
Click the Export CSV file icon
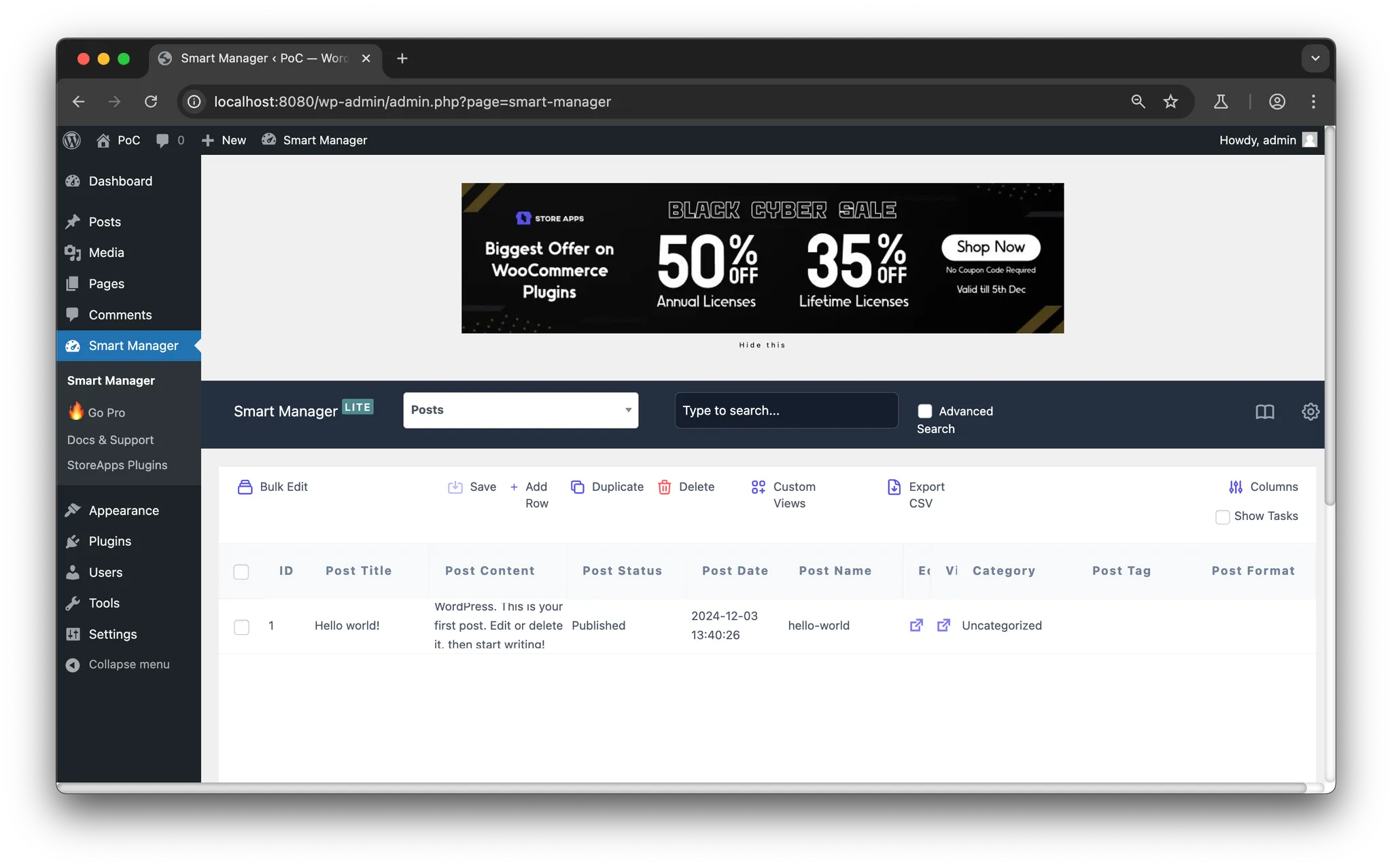click(894, 487)
